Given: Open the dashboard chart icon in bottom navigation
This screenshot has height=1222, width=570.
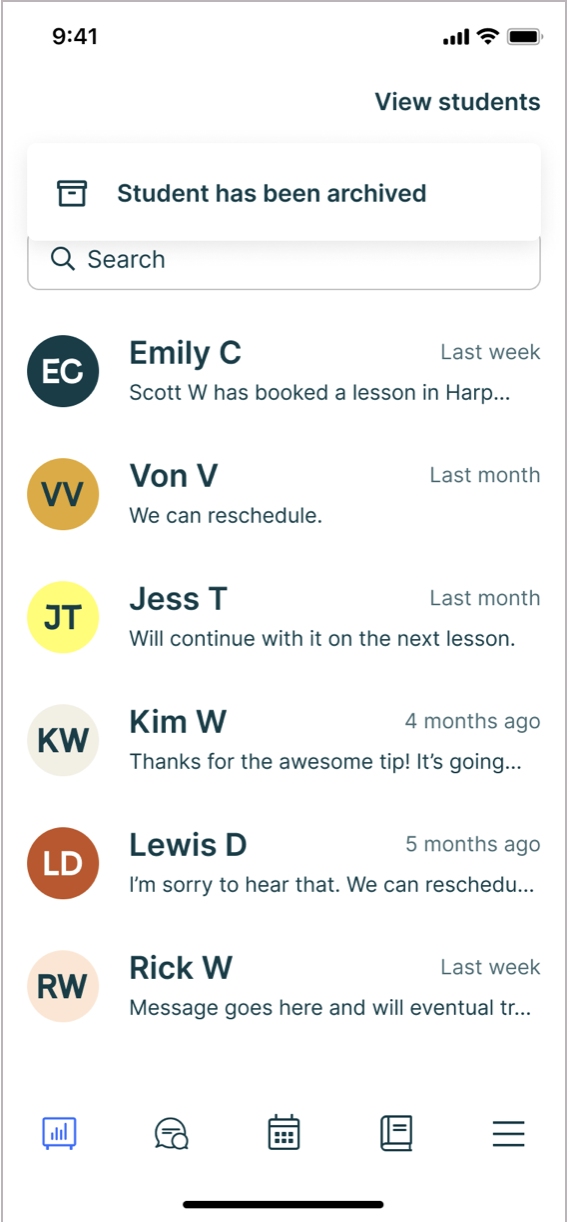Looking at the screenshot, I should click(60, 1133).
